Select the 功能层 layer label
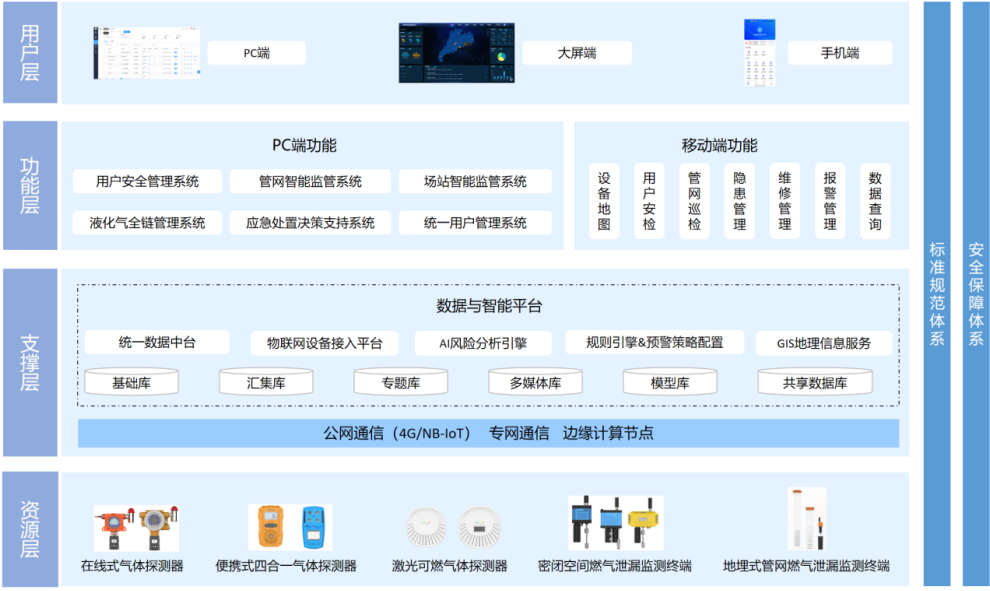Viewport: 990px width, 591px height. click(x=30, y=185)
